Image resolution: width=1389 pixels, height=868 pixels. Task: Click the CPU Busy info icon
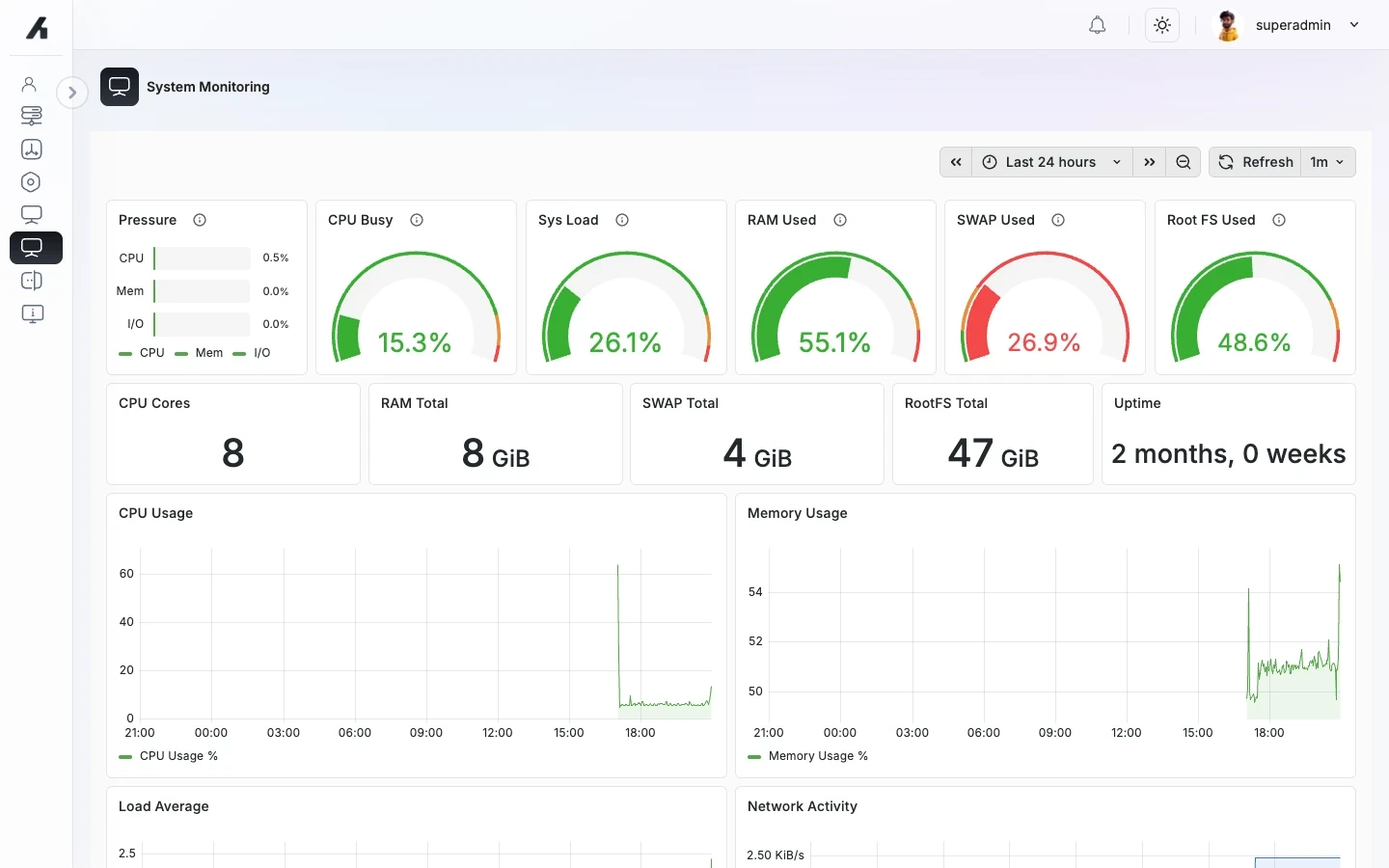point(417,220)
